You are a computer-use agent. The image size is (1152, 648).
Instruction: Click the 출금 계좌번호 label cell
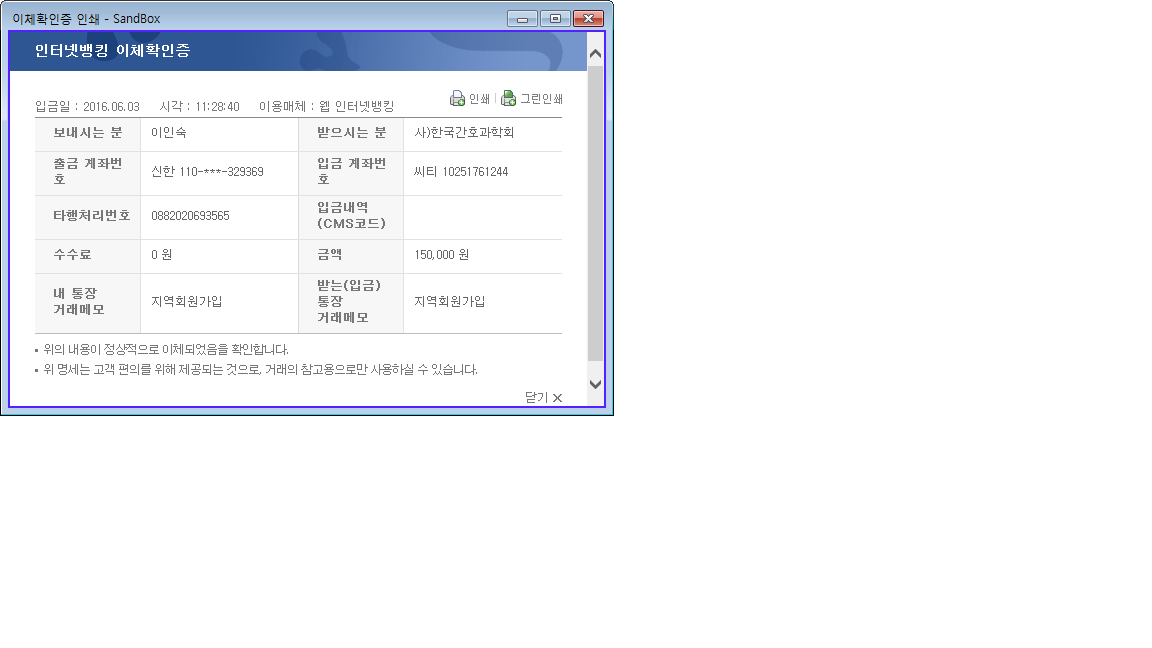click(x=87, y=172)
